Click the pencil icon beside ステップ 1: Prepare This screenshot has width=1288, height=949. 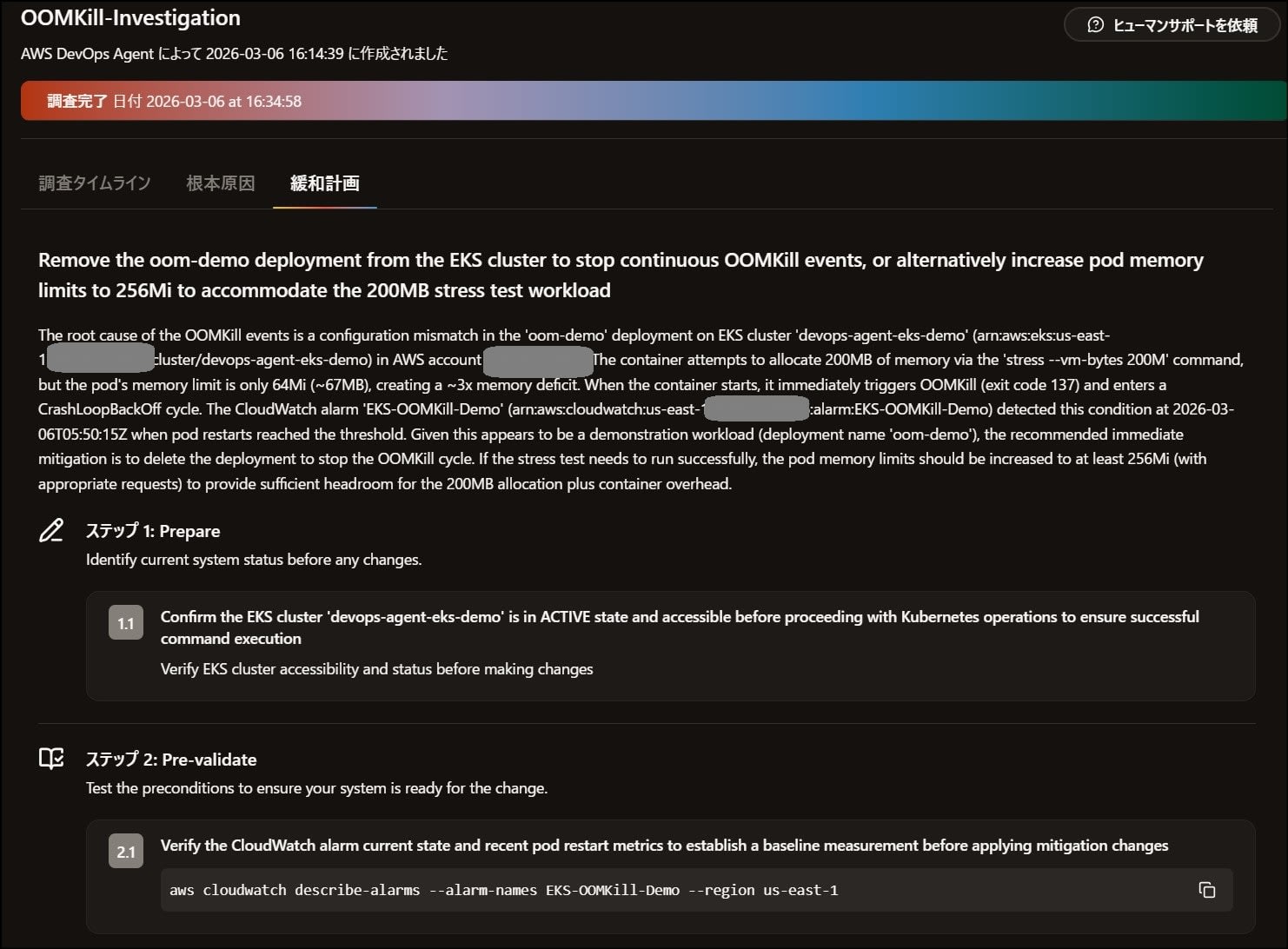click(51, 530)
